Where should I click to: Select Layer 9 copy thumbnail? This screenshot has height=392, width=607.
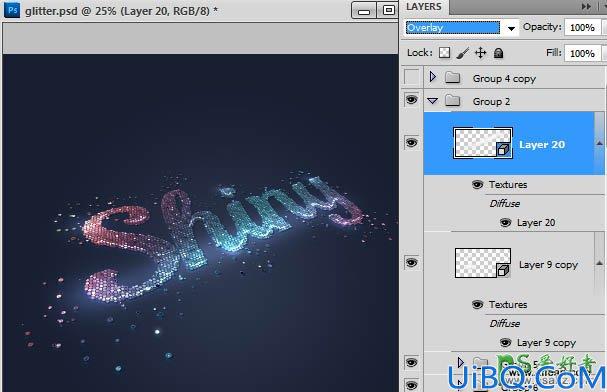pyautogui.click(x=483, y=263)
